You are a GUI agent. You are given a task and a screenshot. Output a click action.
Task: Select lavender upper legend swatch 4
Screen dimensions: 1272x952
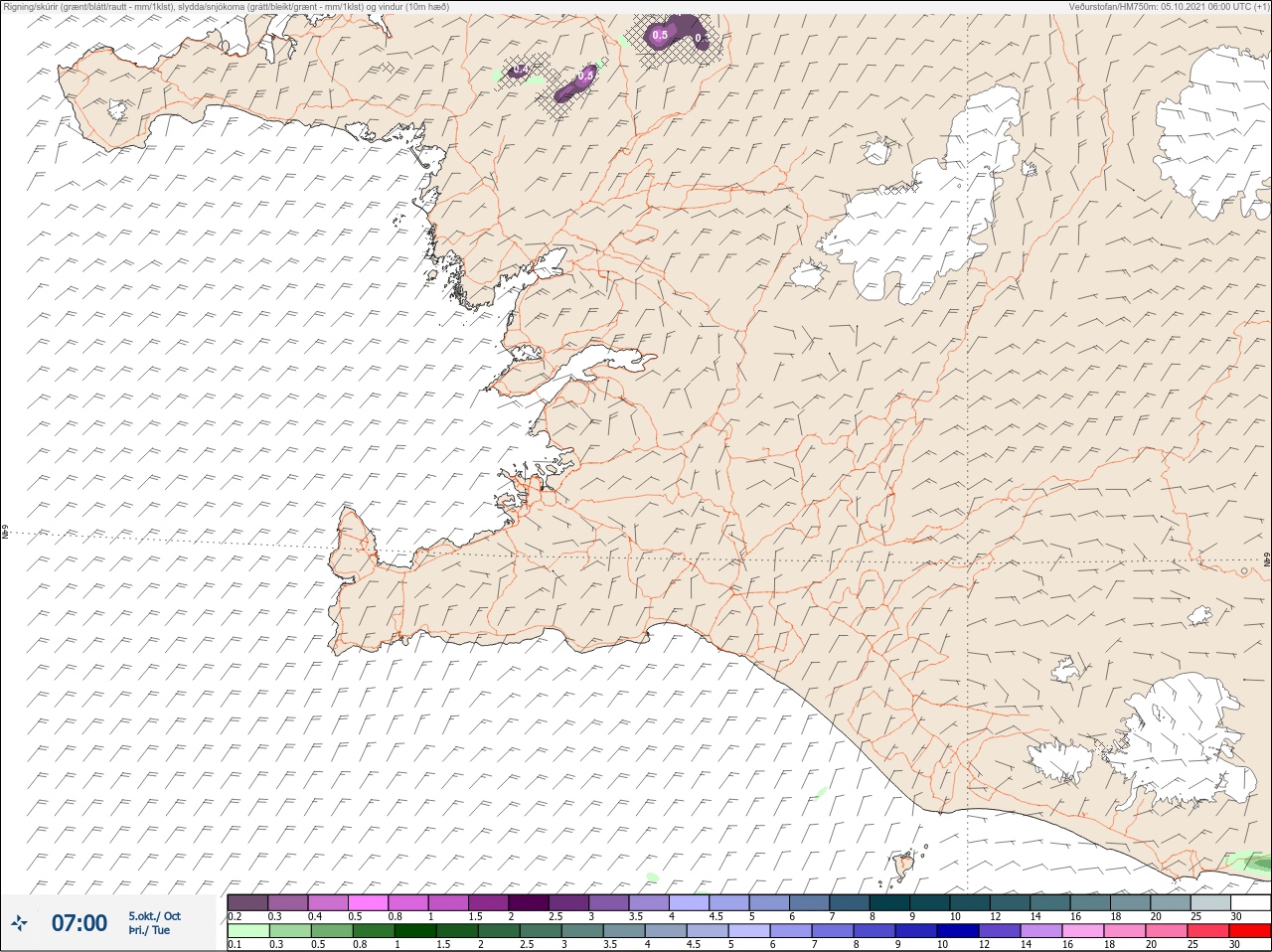point(689,903)
